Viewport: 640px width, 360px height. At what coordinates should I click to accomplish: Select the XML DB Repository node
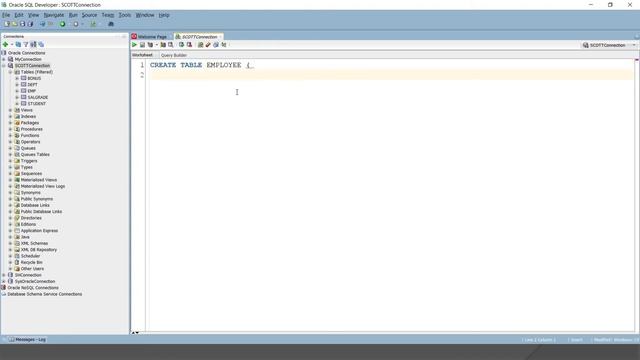tap(39, 250)
